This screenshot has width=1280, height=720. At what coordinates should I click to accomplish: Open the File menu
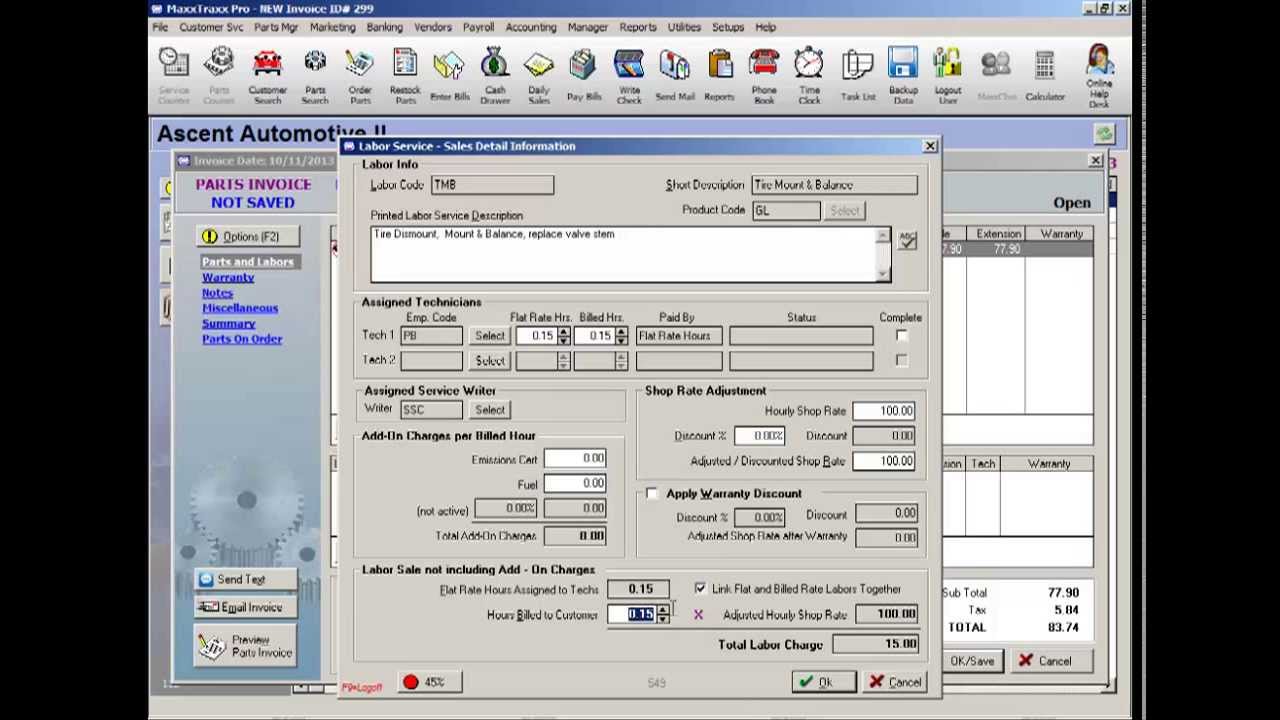click(x=160, y=27)
